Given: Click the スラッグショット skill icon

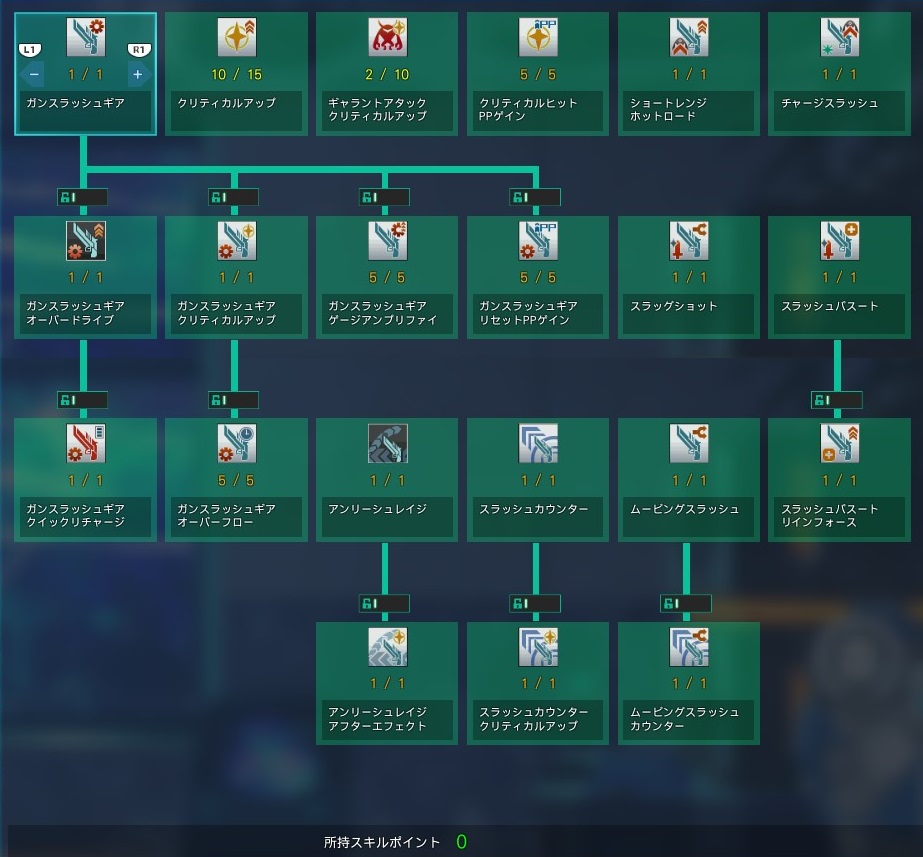Looking at the screenshot, I should pyautogui.click(x=689, y=241).
